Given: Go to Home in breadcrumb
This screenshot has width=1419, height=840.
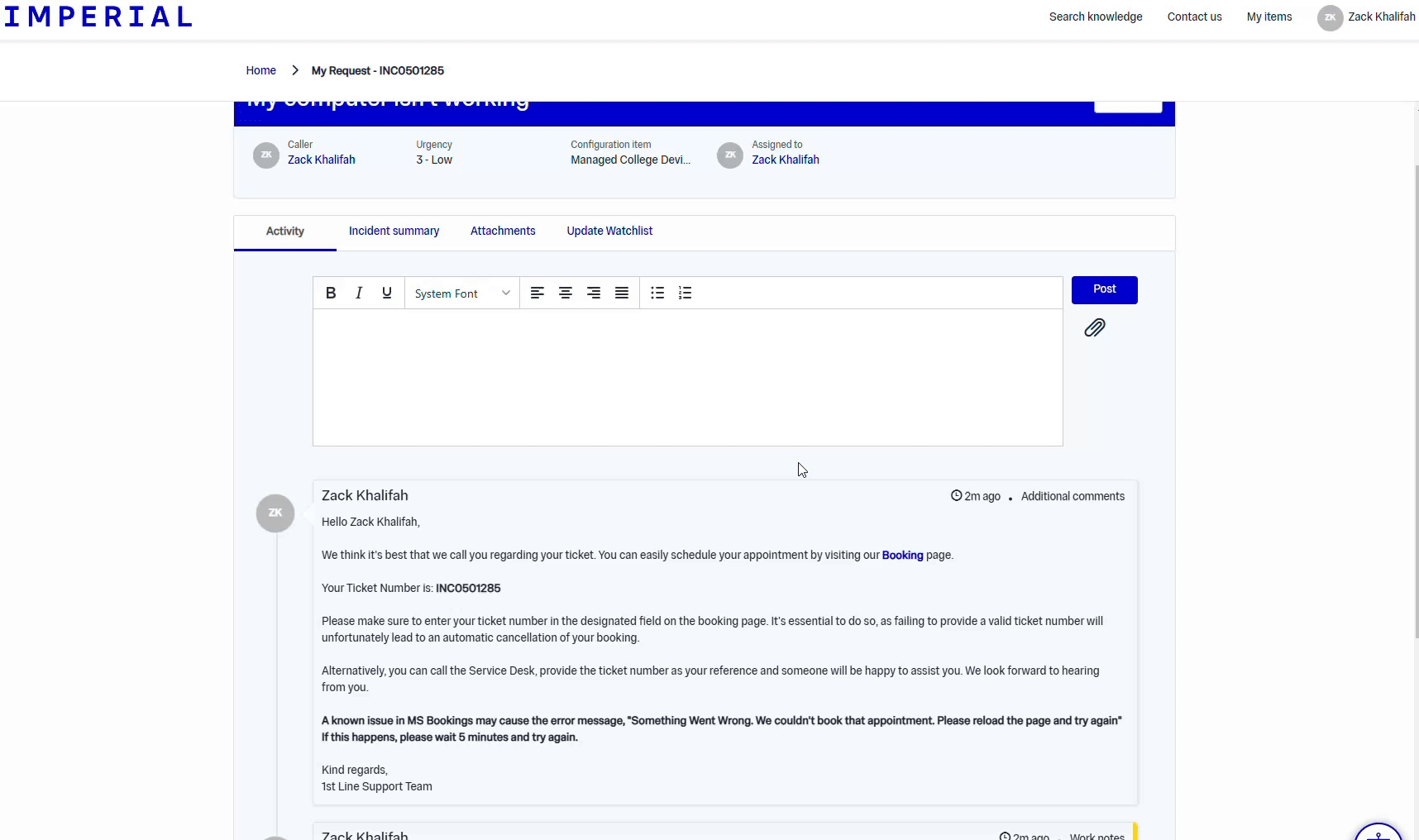Looking at the screenshot, I should tap(260, 71).
